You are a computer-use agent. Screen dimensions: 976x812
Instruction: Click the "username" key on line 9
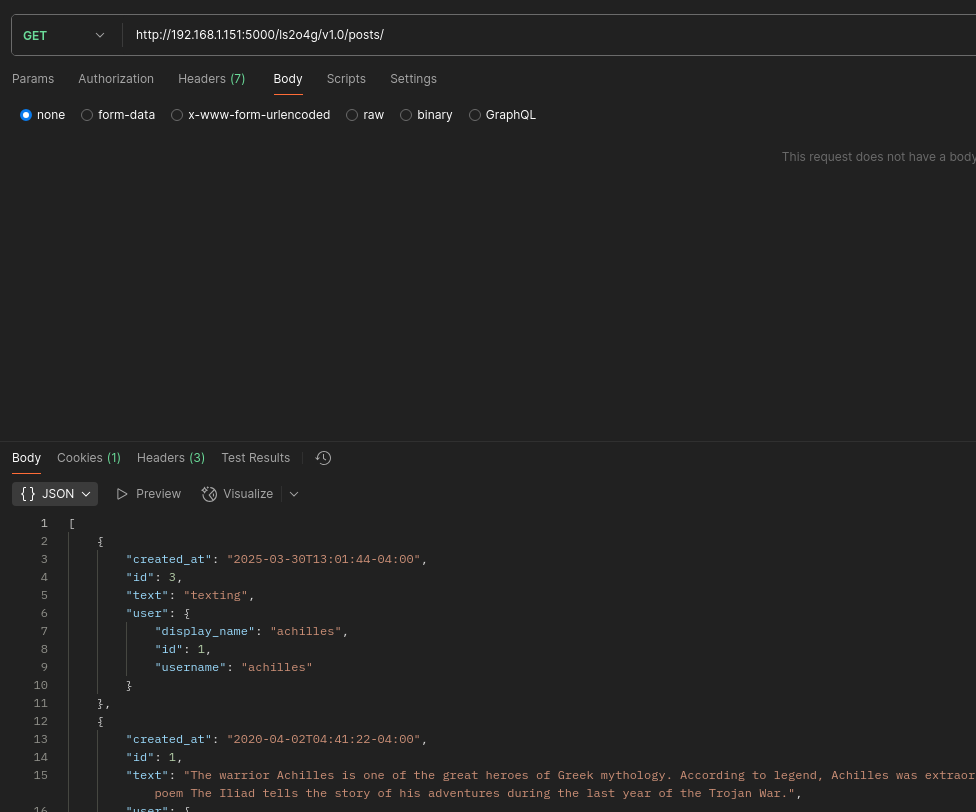(190, 668)
